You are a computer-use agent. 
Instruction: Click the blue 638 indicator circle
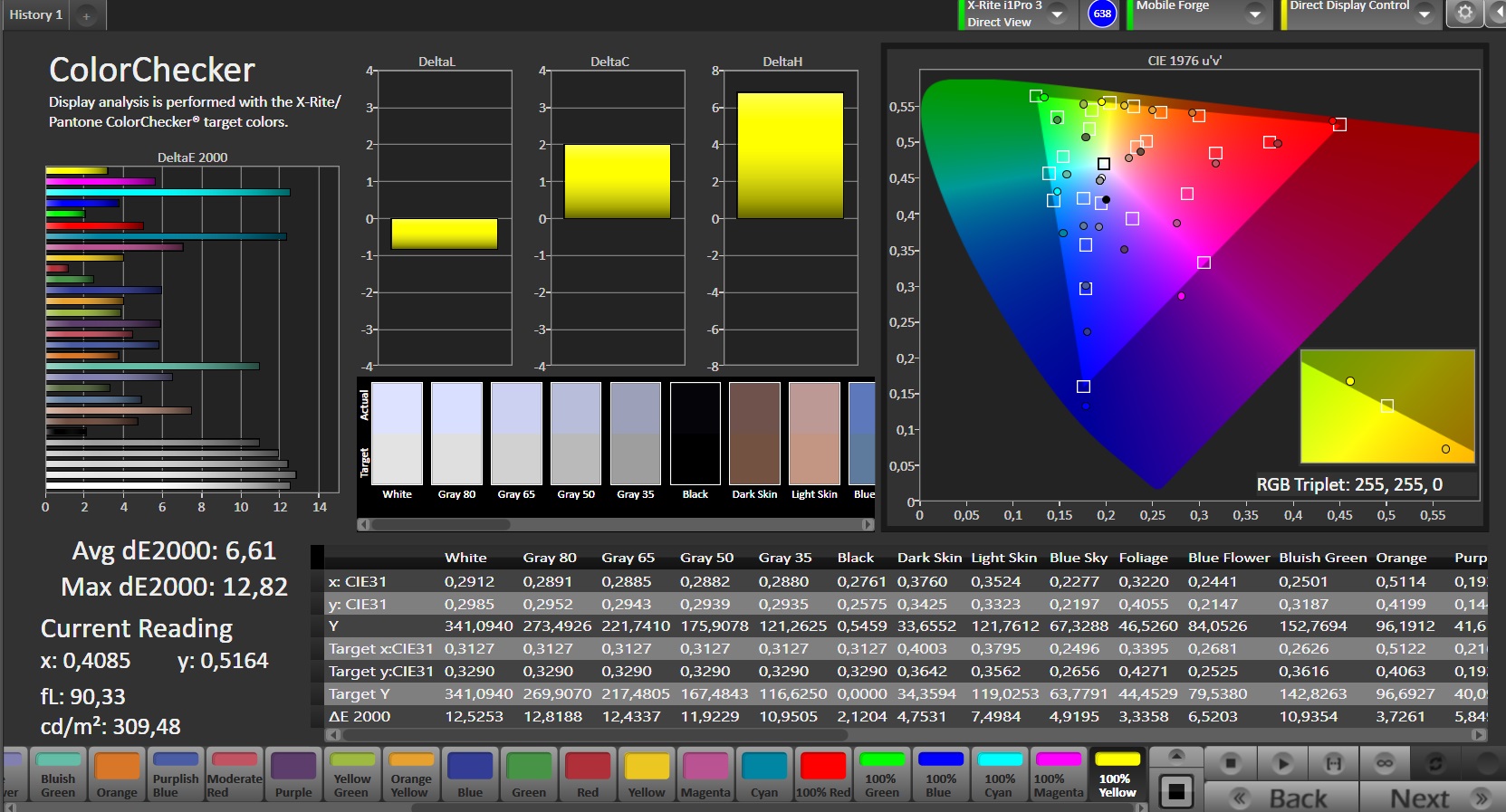[1102, 14]
